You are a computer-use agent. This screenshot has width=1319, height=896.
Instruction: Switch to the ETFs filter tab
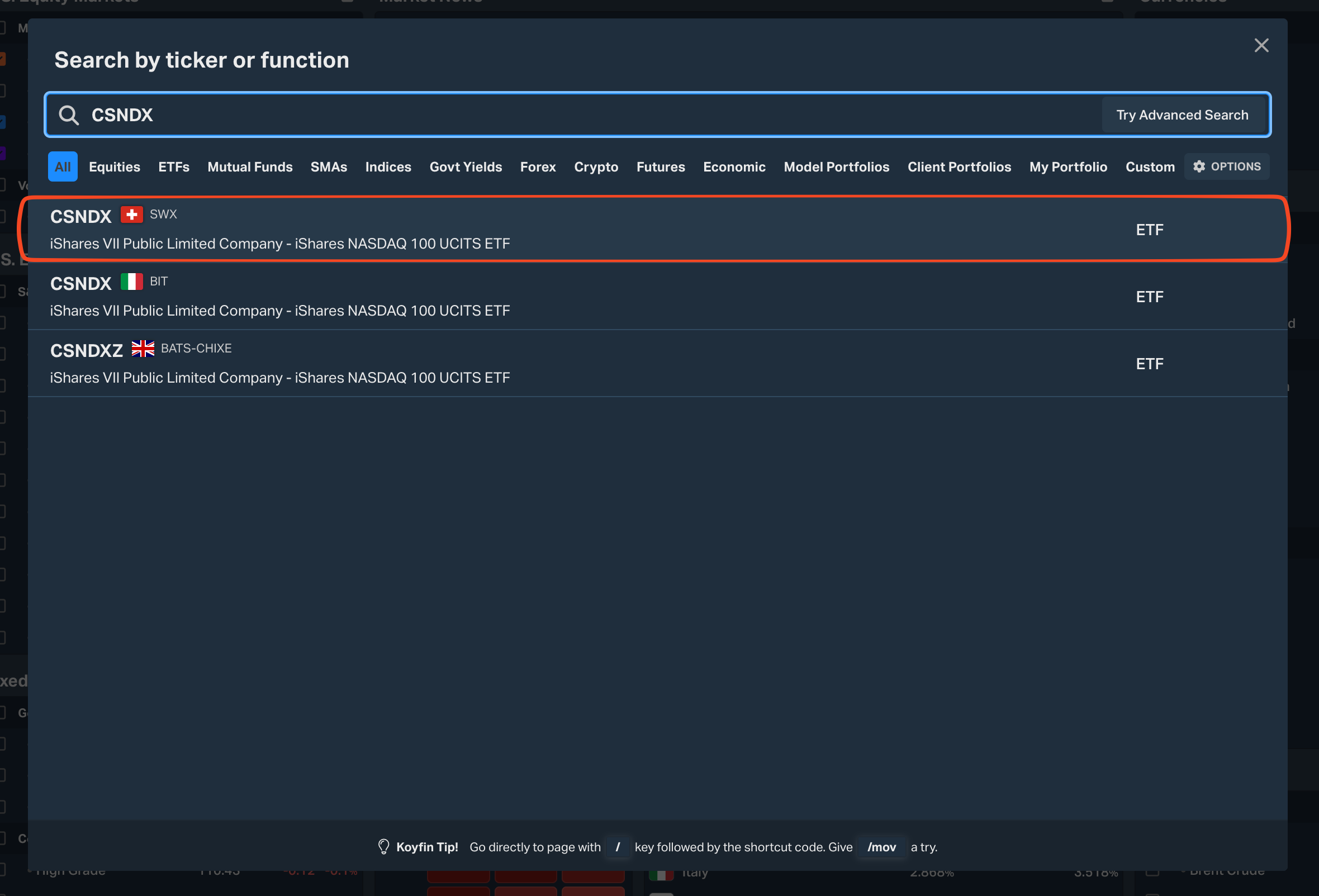tap(174, 166)
